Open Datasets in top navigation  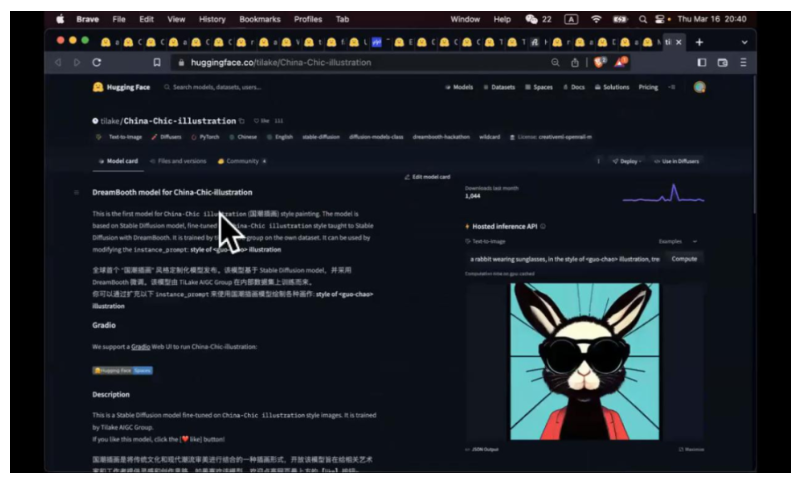coord(499,87)
